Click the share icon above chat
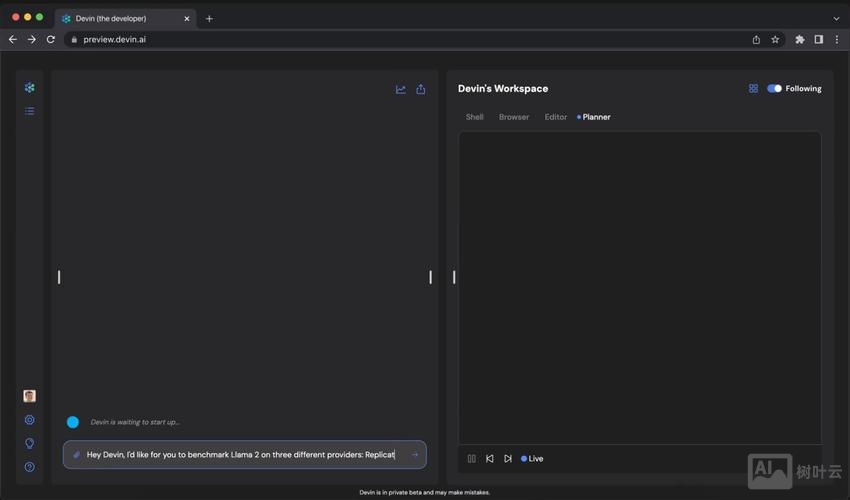The image size is (850, 500). (x=421, y=89)
